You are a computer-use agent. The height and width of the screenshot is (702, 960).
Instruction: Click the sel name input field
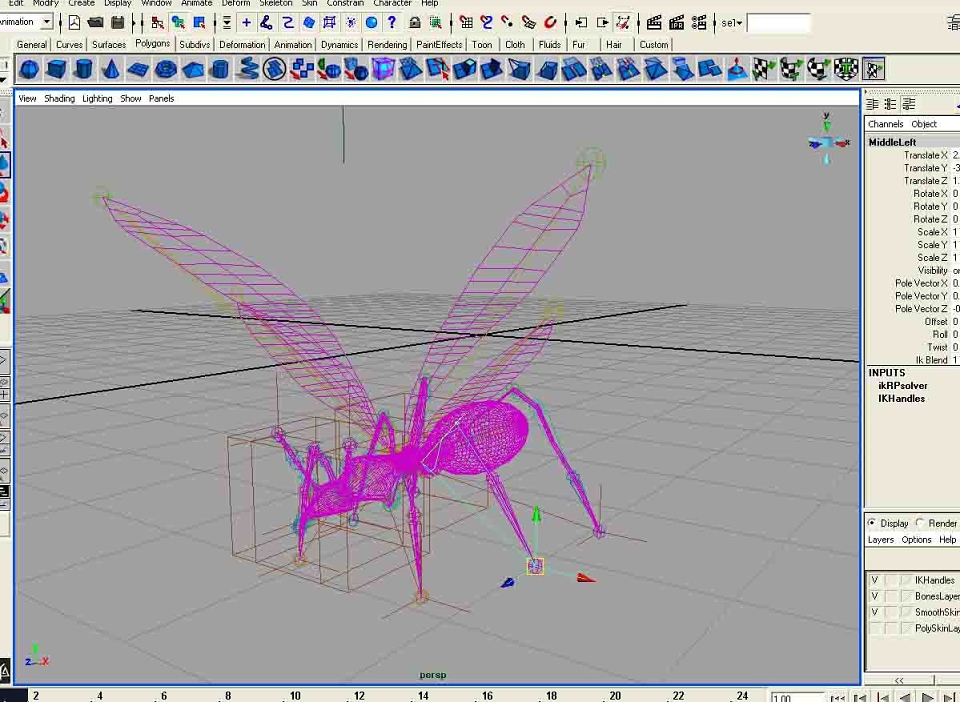pyautogui.click(x=779, y=24)
